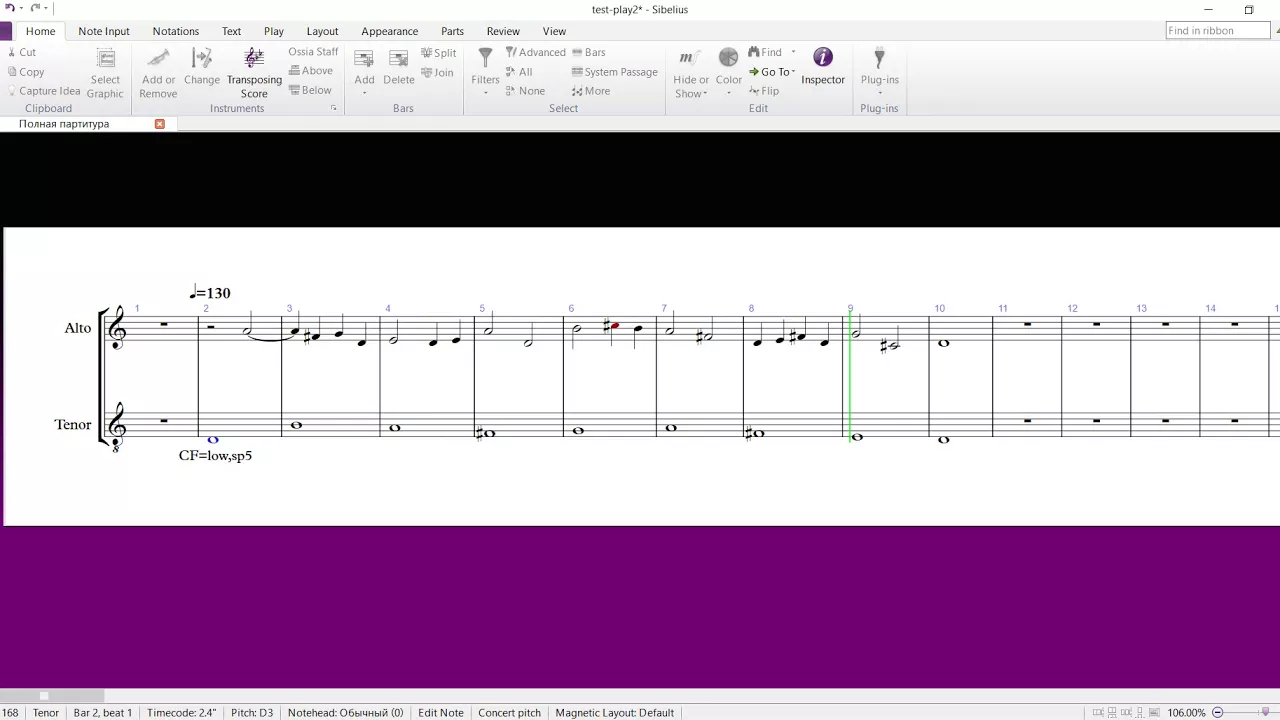
Task: Click Select Bars
Action: pyautogui.click(x=589, y=52)
